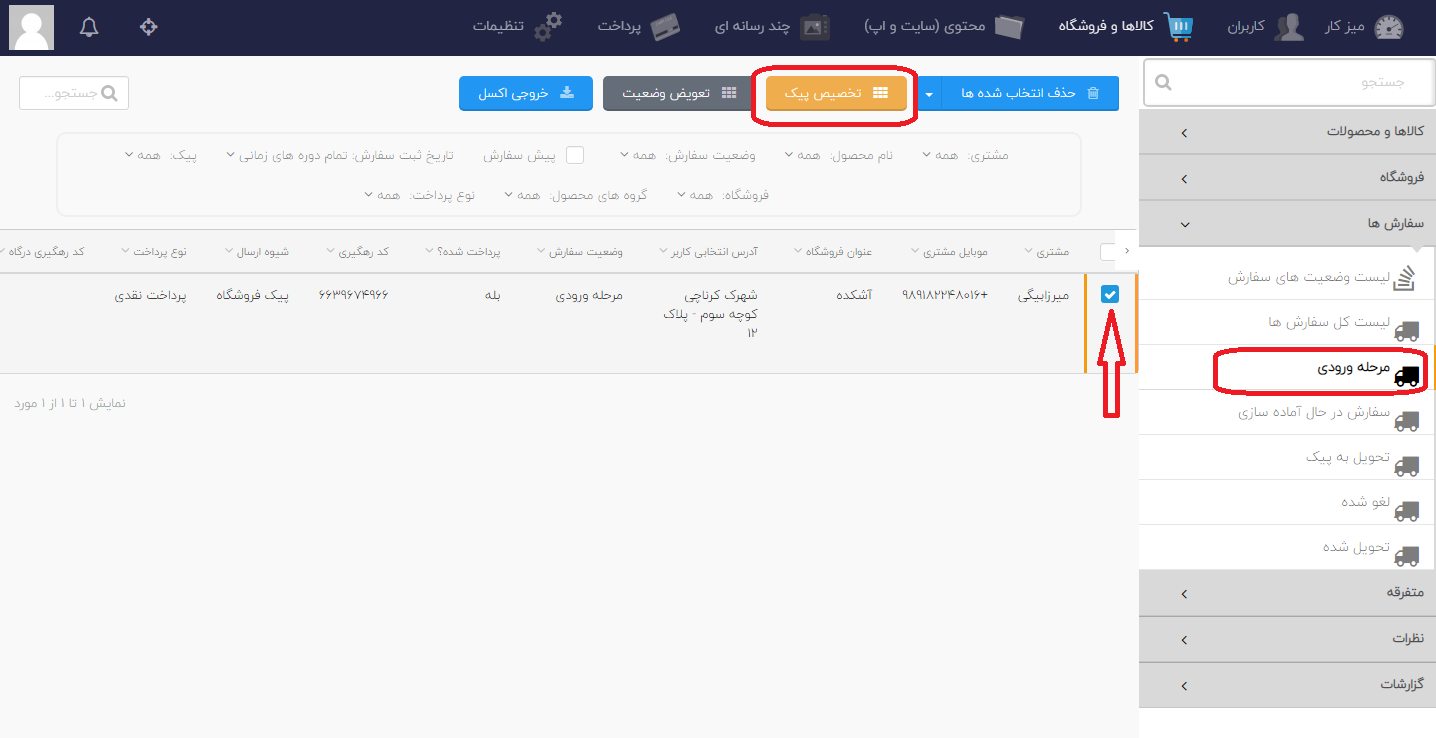The height and width of the screenshot is (738, 1436).
Task: Open the notifications bell icon
Action: pos(89,27)
